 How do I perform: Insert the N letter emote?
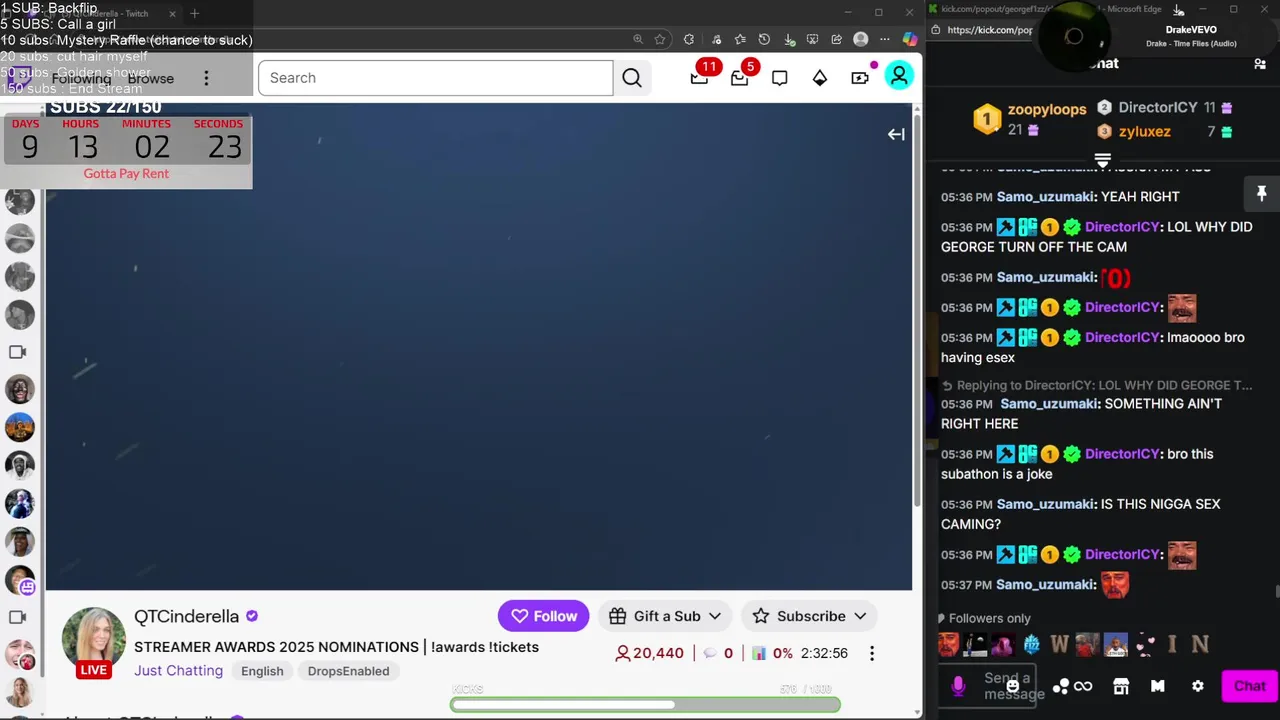1200,645
